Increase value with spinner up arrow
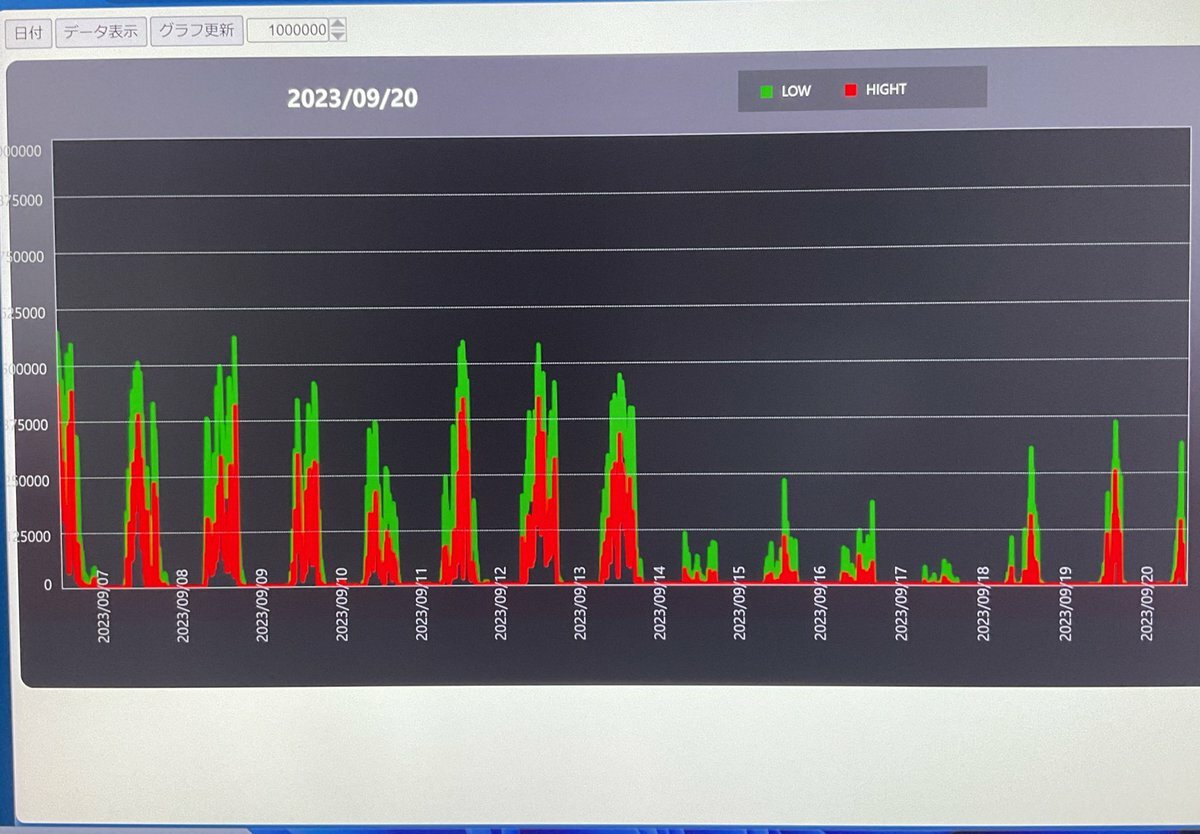The image size is (1200, 834). [x=338, y=25]
